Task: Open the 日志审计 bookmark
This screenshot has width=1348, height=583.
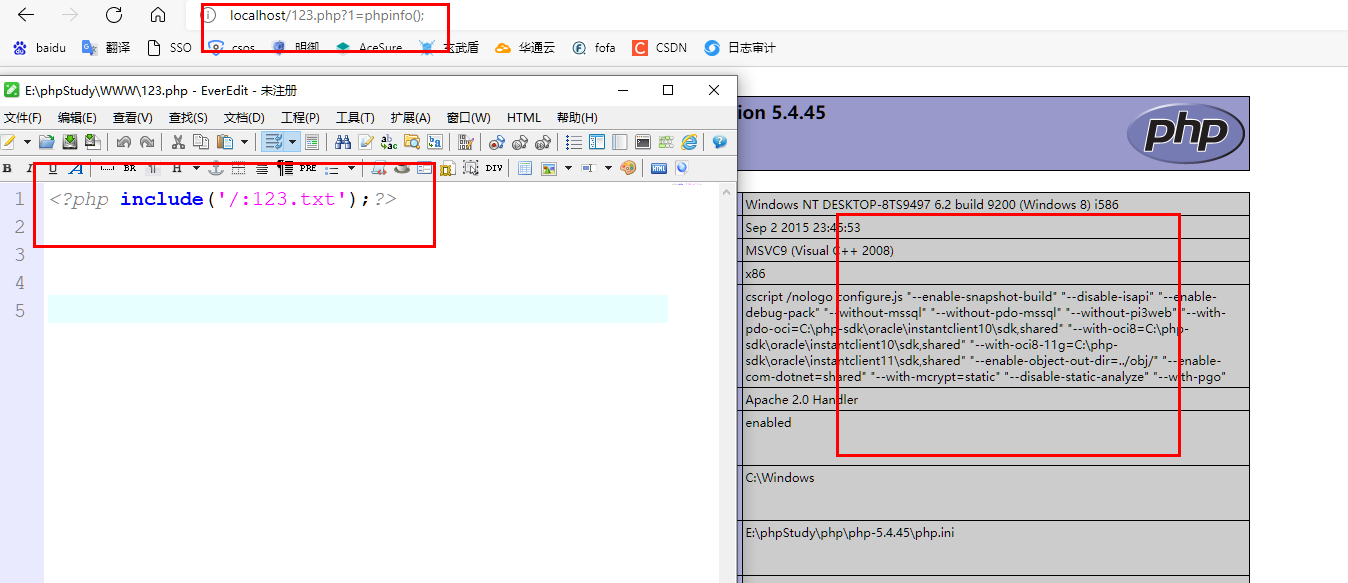Action: [740, 47]
